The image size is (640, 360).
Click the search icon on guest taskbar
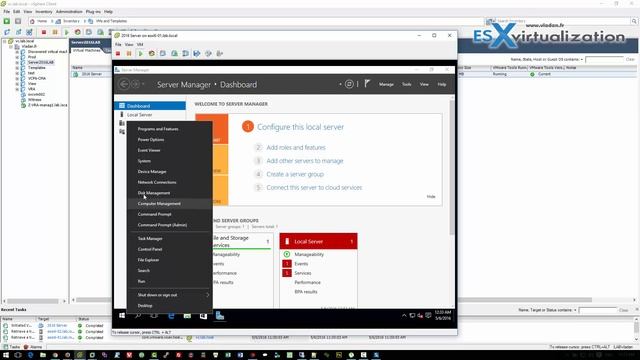click(138, 316)
